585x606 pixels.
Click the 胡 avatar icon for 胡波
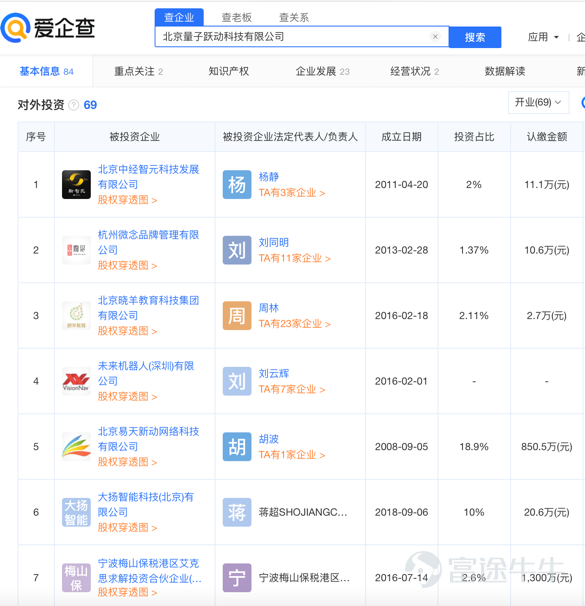point(237,447)
